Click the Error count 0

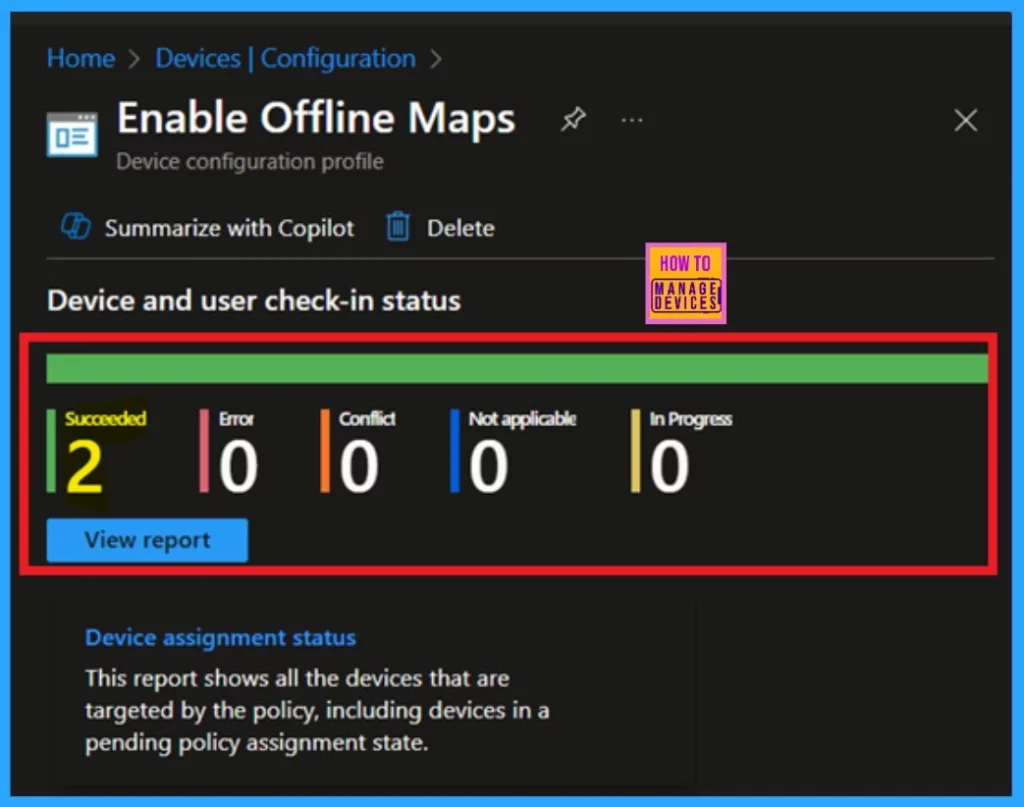pos(238,466)
